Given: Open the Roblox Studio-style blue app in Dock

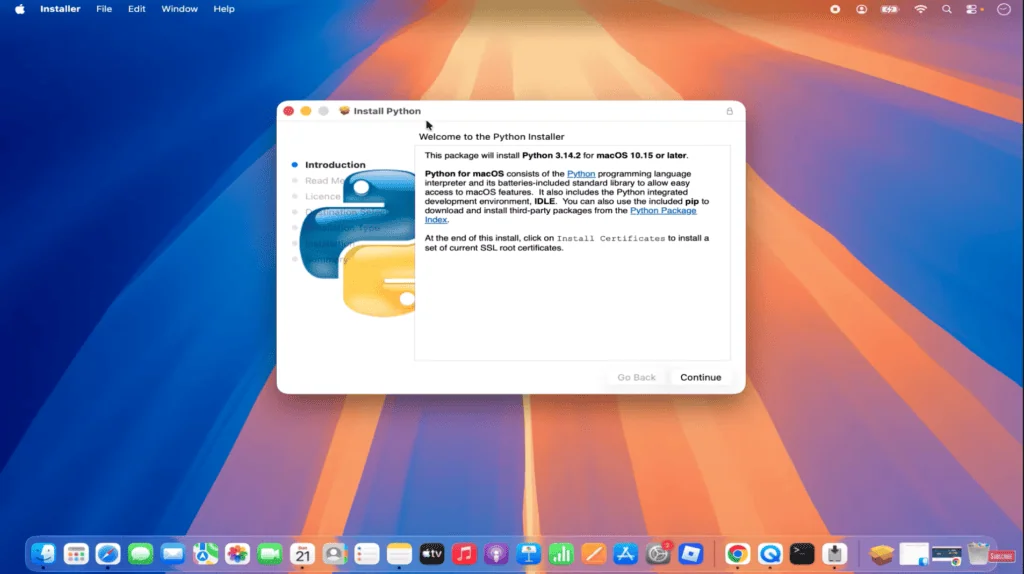Looking at the screenshot, I should tap(690, 554).
